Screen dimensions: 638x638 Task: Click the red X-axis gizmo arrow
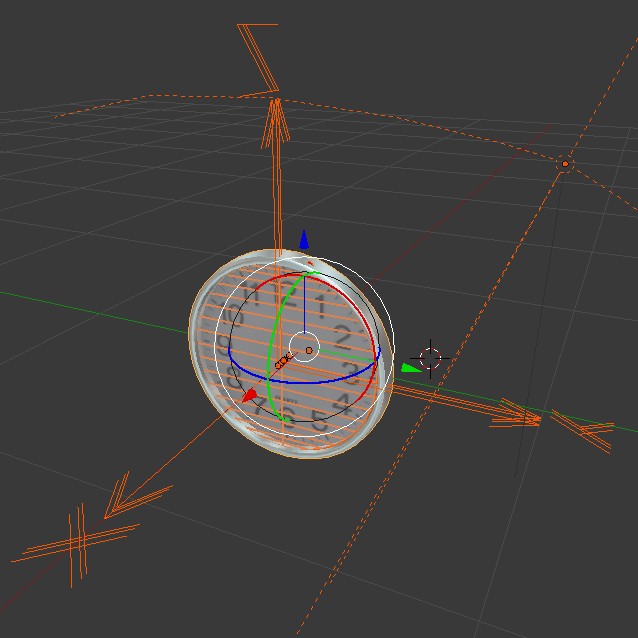(x=250, y=396)
